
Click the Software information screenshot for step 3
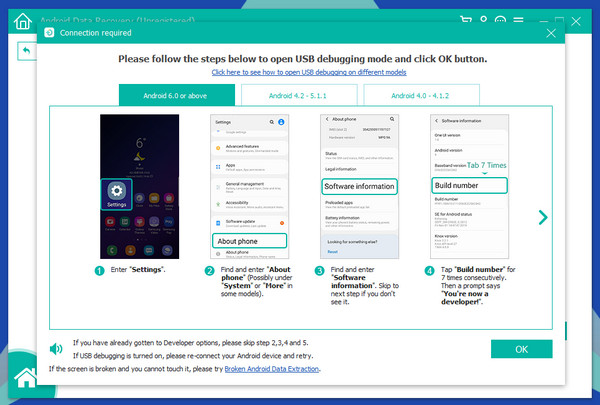(x=360, y=186)
